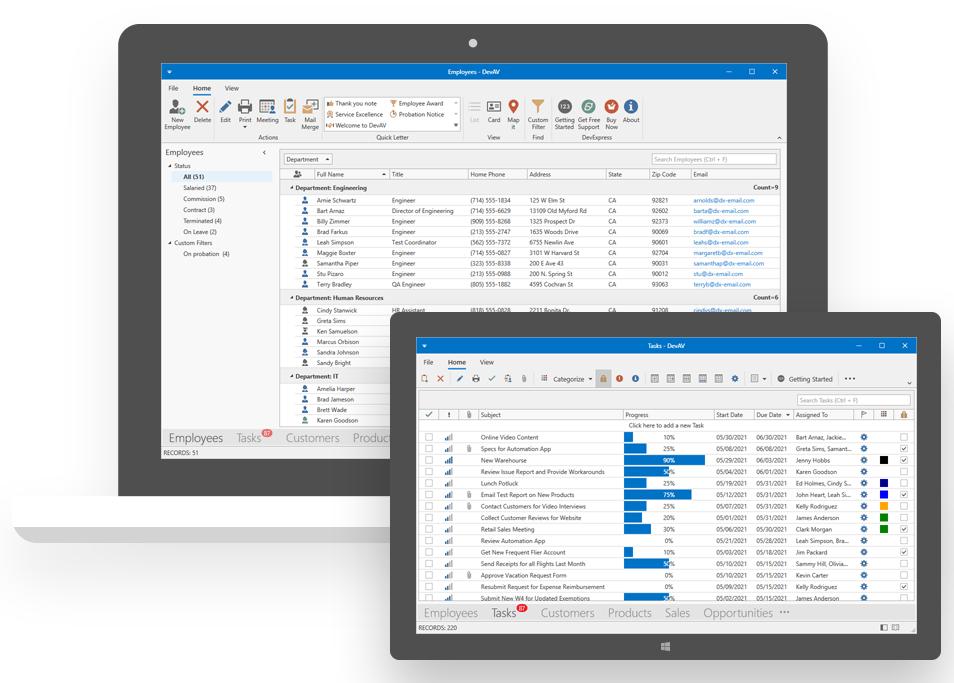Open File menu in Employees window

173,88
